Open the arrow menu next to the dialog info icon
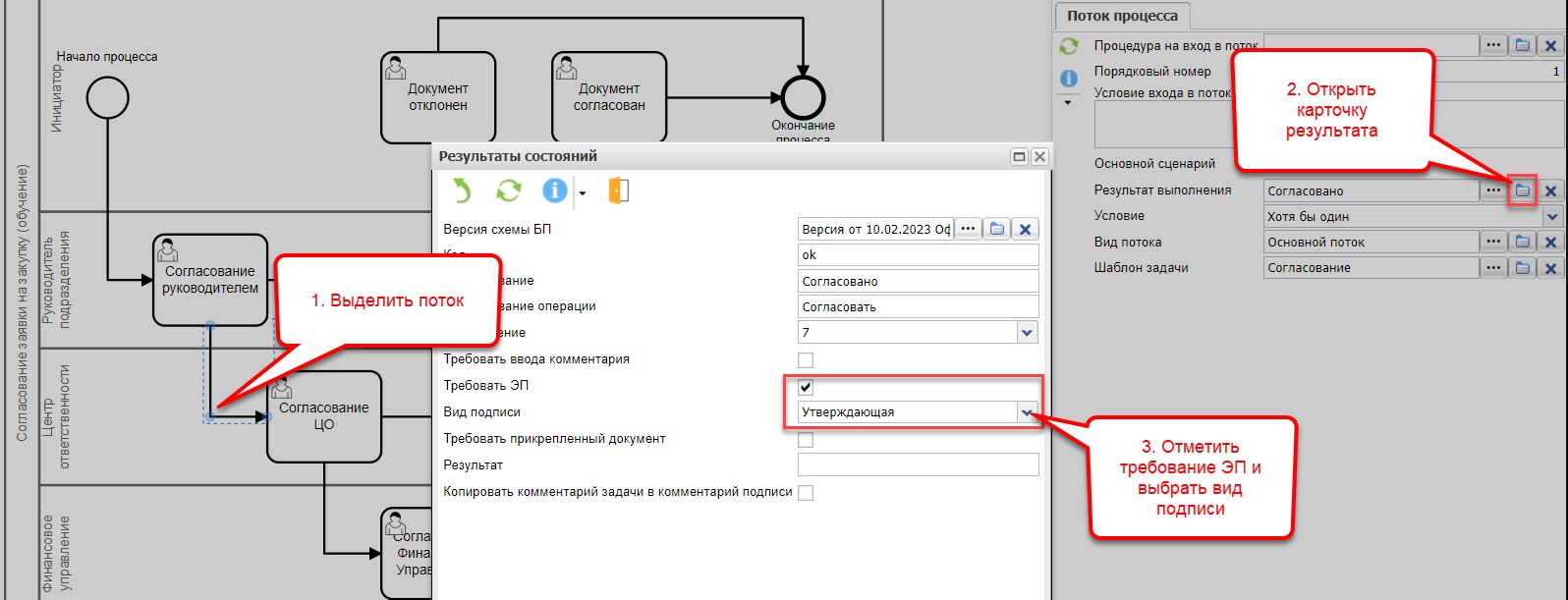 click(582, 193)
